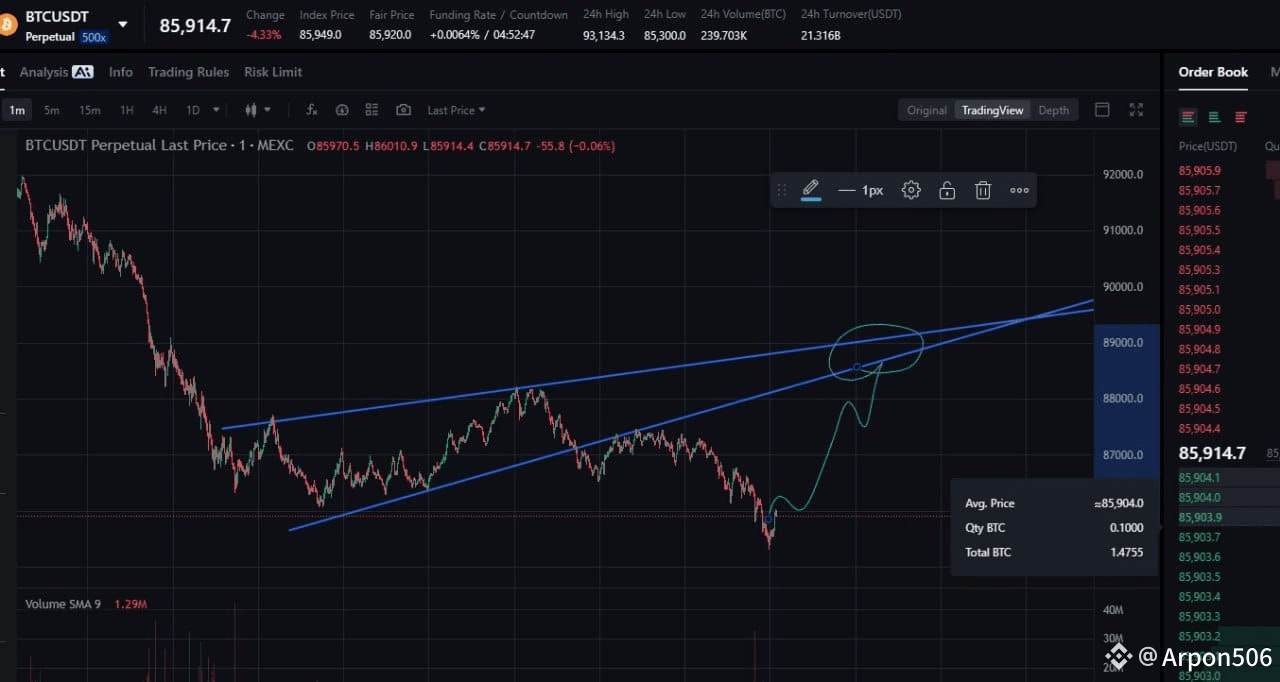Open the BTCUSDT trading pair selector arrow

pyautogui.click(x=123, y=24)
